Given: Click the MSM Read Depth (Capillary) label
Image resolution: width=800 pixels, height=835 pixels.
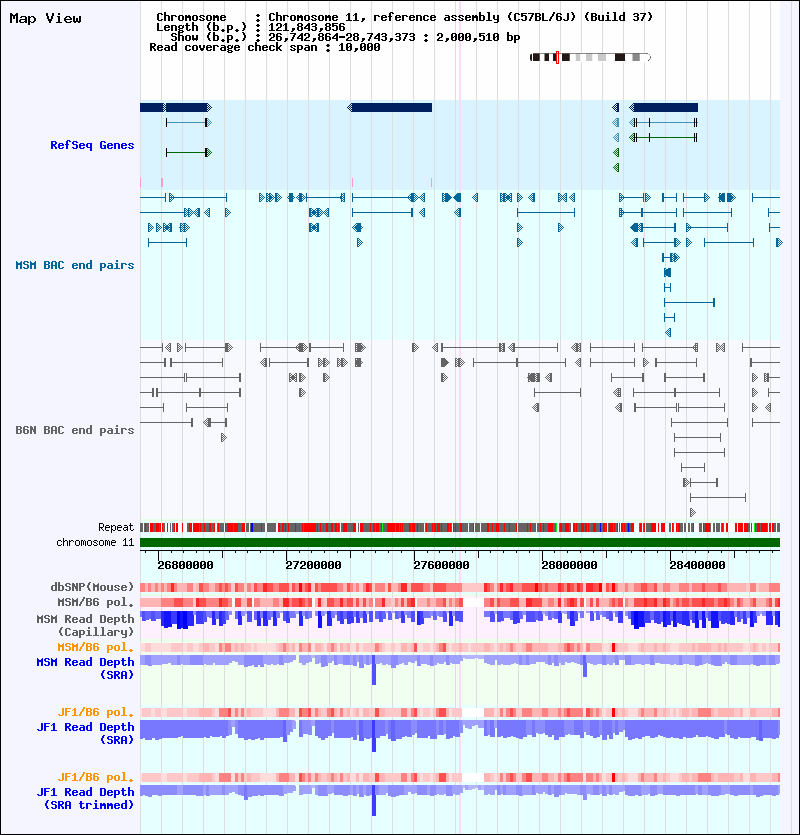Looking at the screenshot, I should pos(85,625).
